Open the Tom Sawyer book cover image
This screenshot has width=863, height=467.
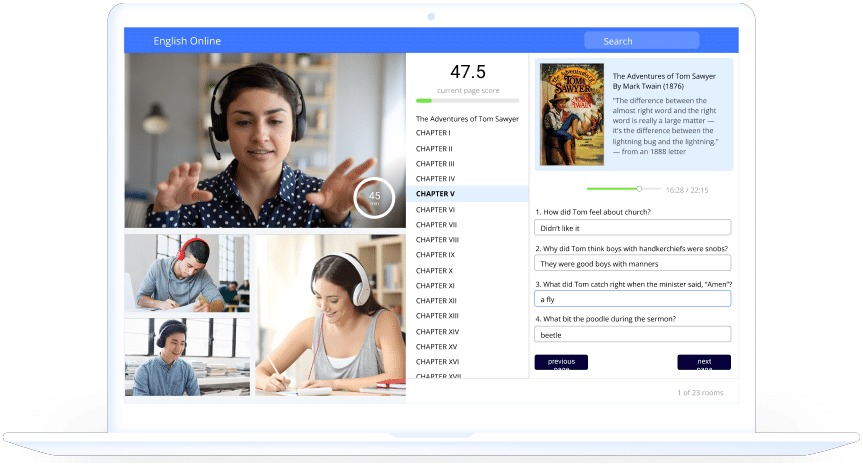click(x=571, y=115)
